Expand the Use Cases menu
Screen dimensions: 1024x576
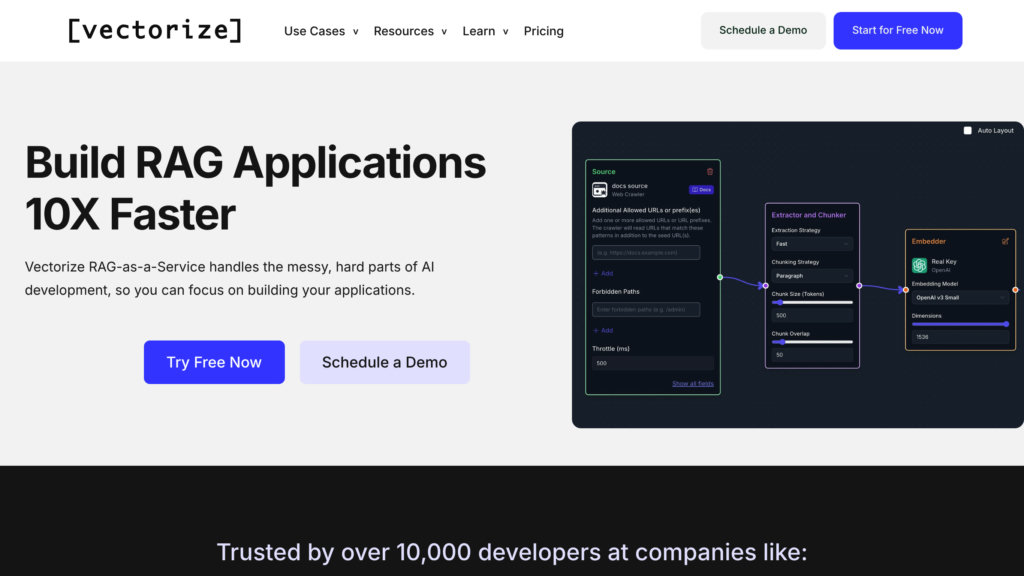click(x=321, y=31)
